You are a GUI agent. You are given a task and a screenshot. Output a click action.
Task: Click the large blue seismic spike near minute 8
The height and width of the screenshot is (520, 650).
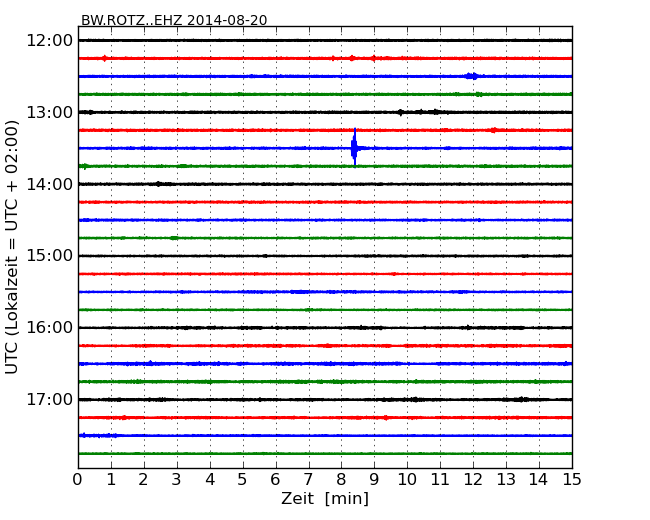click(355, 148)
